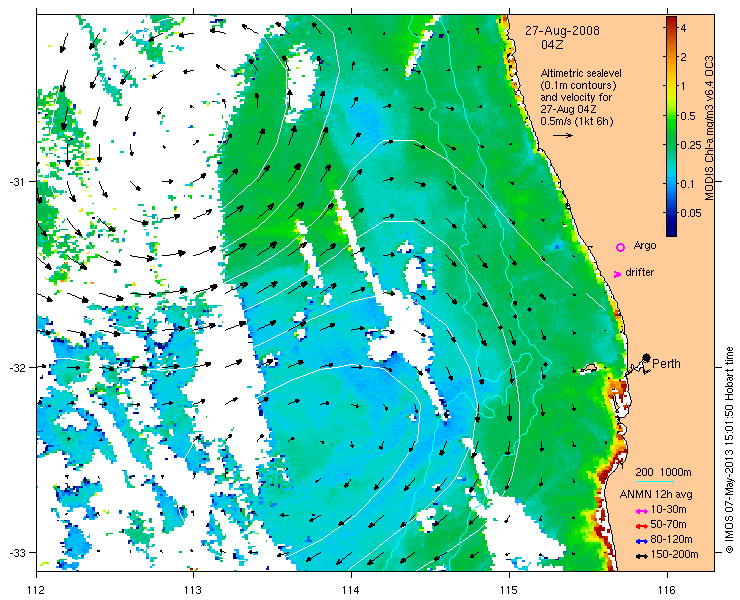Click the 150-200m depth label
Image resolution: width=740 pixels, height=600 pixels.
pyautogui.click(x=674, y=555)
